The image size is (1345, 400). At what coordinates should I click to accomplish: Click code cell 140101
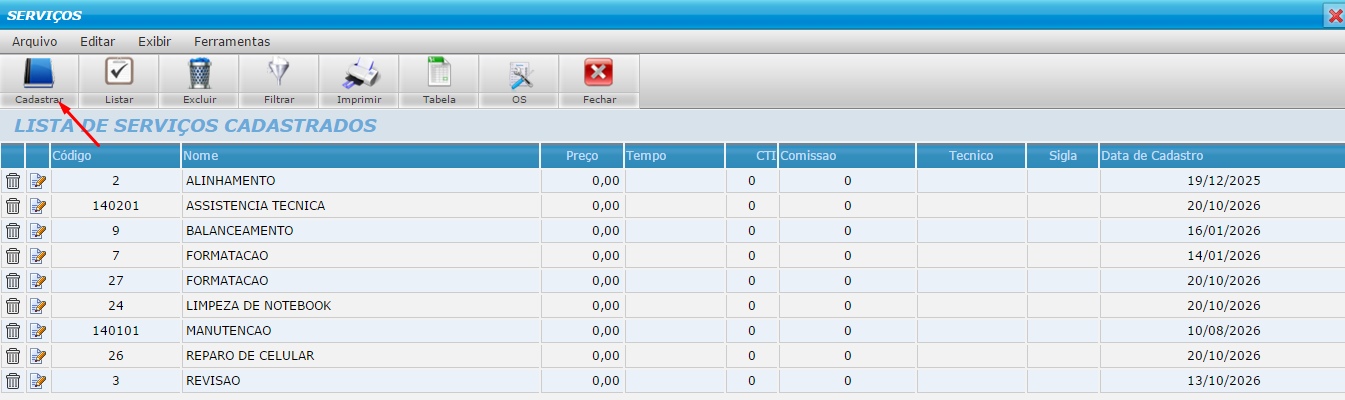pyautogui.click(x=115, y=331)
